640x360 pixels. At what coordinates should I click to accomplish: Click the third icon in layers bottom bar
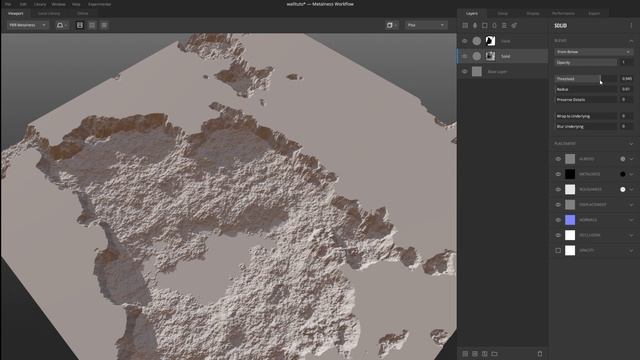484,353
